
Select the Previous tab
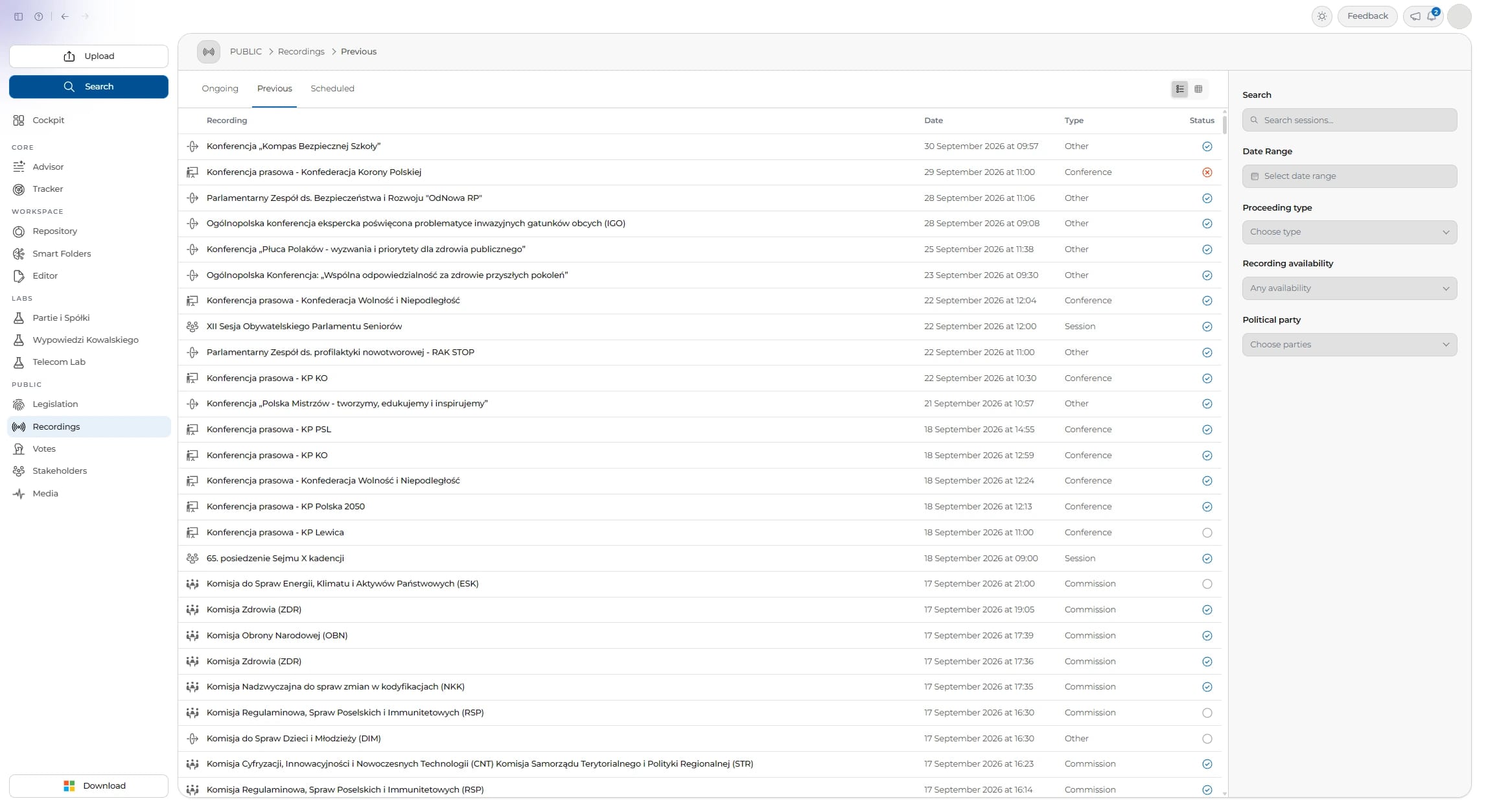pos(275,89)
